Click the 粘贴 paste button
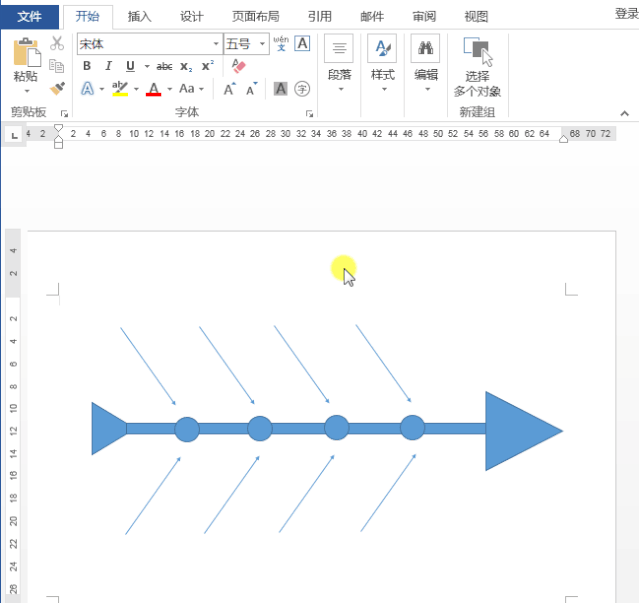639x603 pixels. pyautogui.click(x=26, y=61)
